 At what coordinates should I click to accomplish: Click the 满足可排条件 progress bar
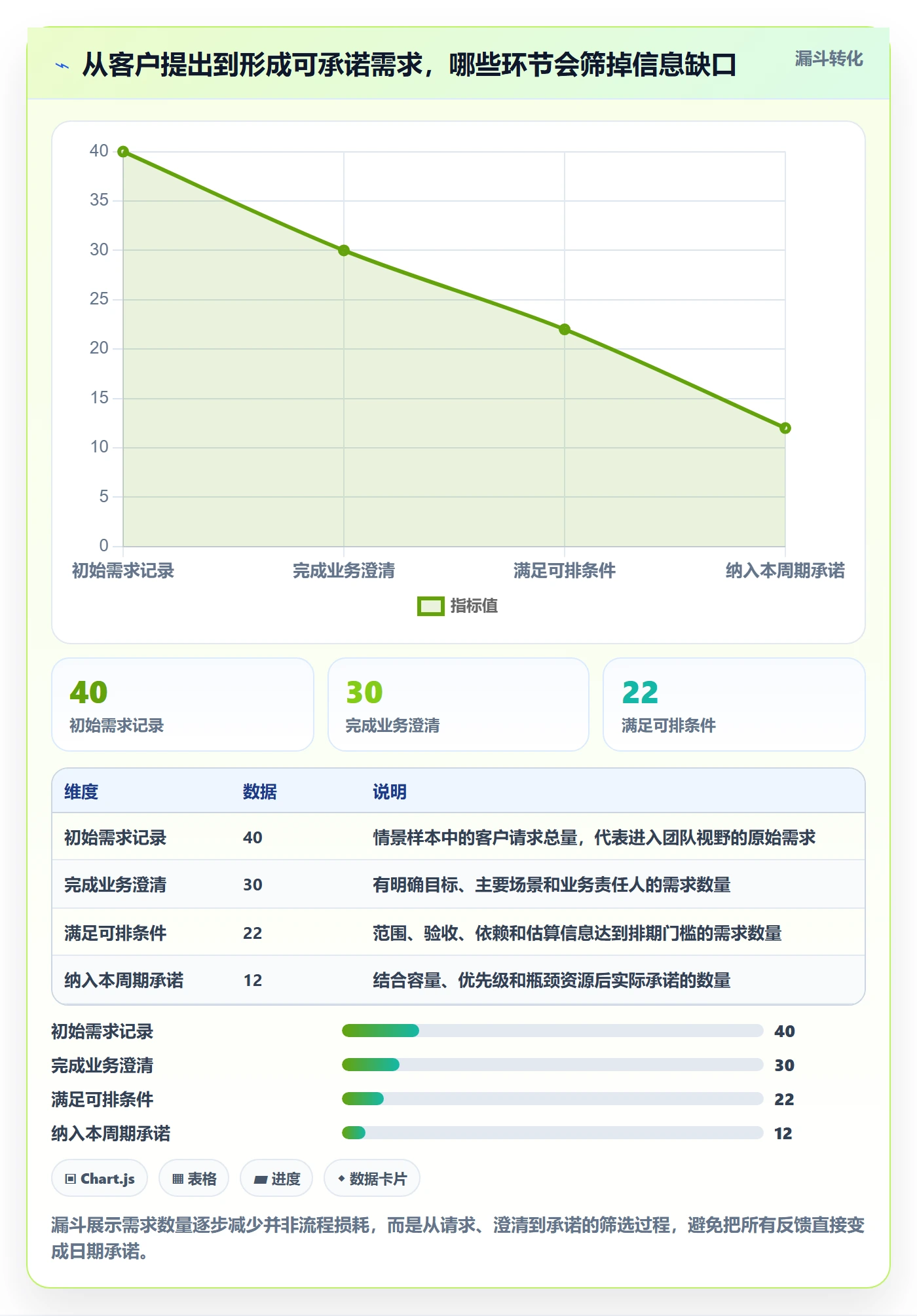pos(553,1099)
